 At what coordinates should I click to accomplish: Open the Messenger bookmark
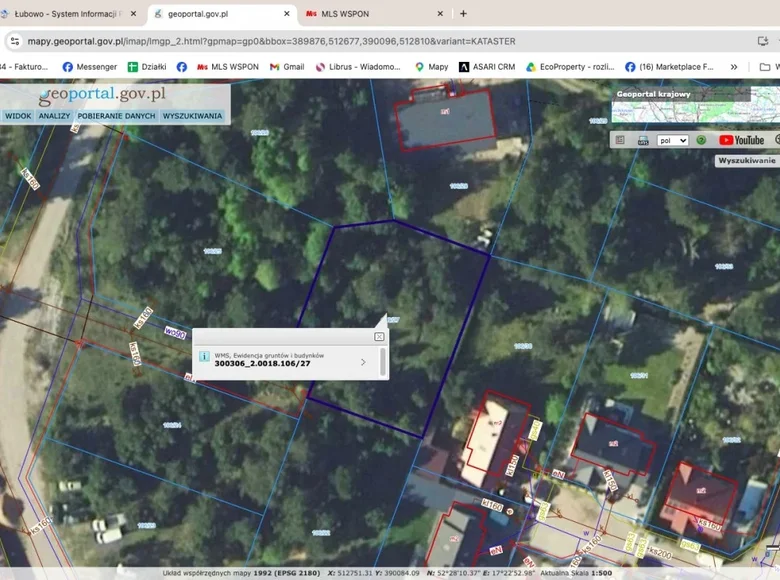point(90,67)
